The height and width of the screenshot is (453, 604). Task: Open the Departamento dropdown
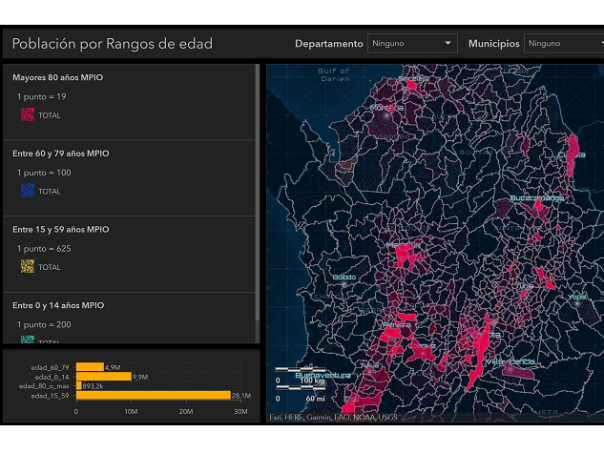(411, 44)
